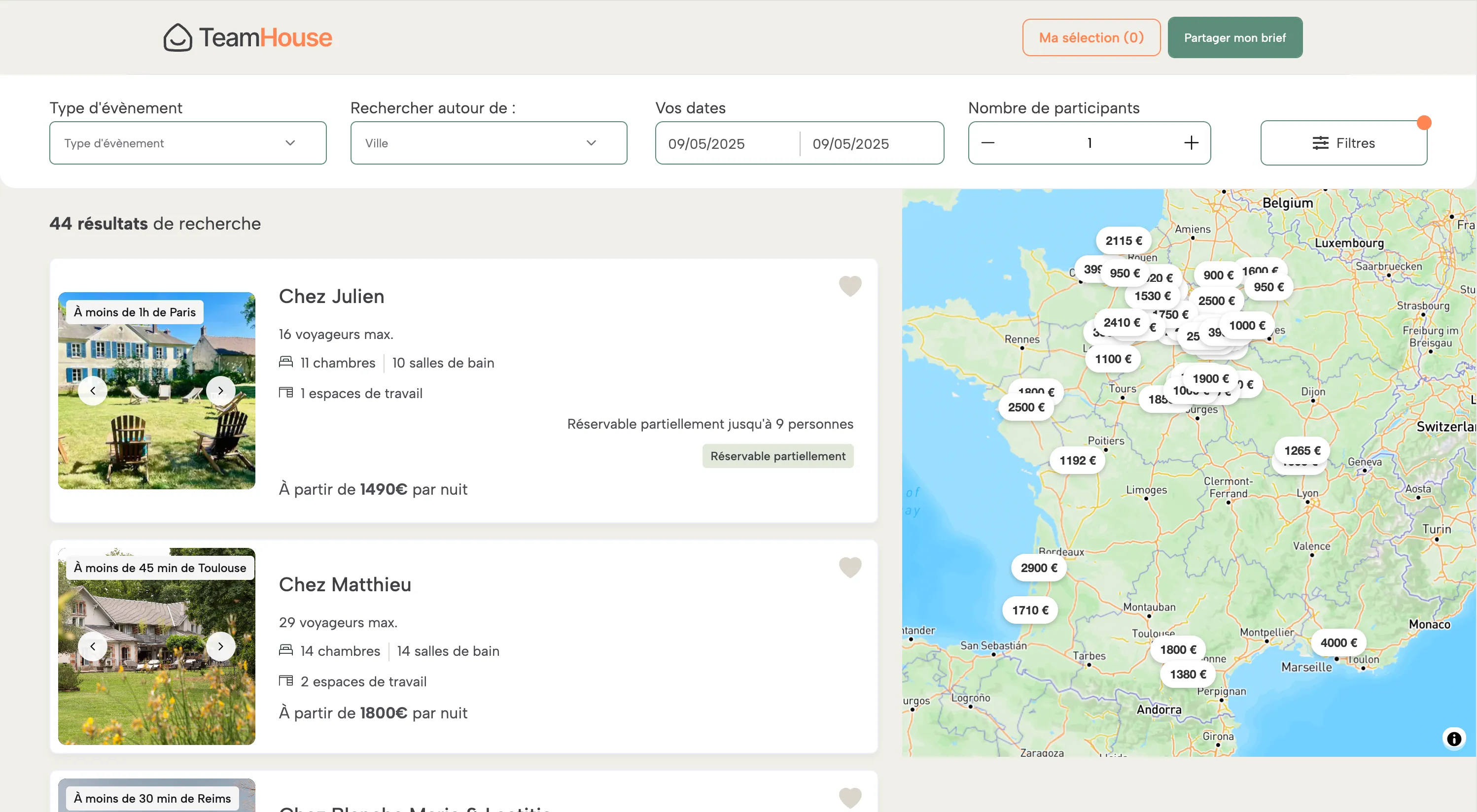This screenshot has height=812, width=1477.
Task: Click workspace icon beside 2 espaces de travail
Action: [285, 681]
